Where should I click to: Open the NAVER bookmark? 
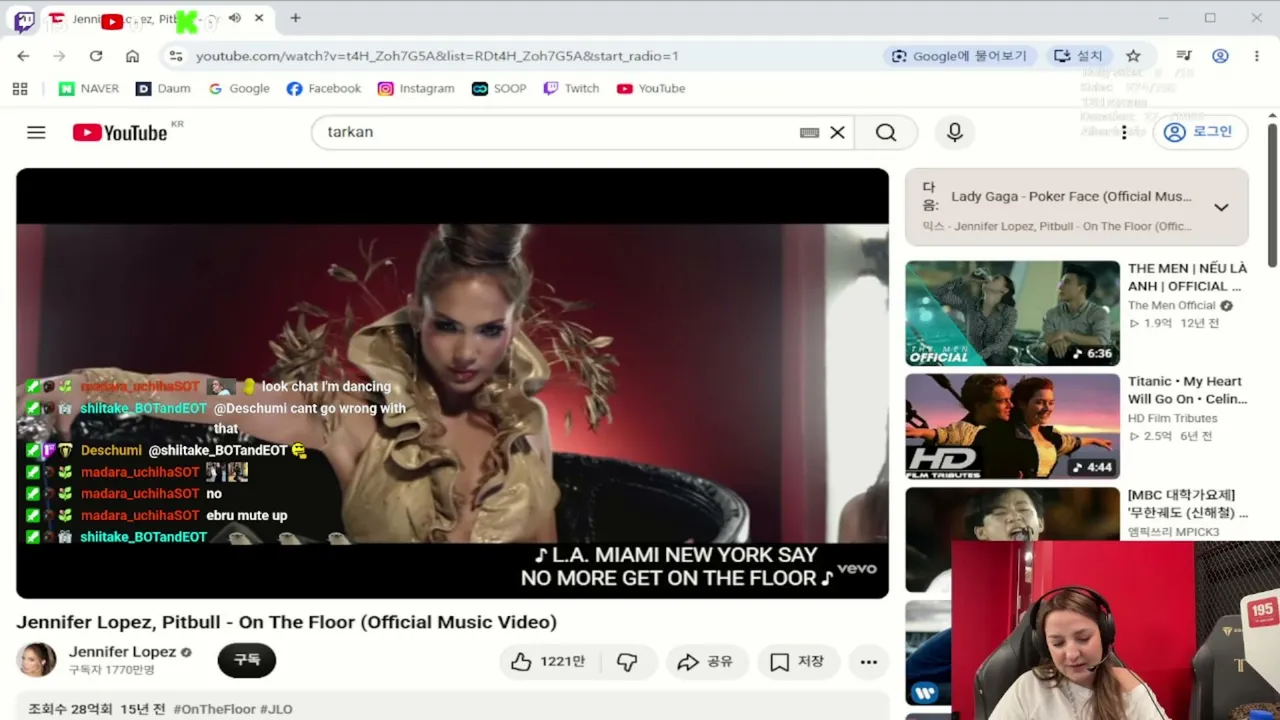(x=89, y=89)
